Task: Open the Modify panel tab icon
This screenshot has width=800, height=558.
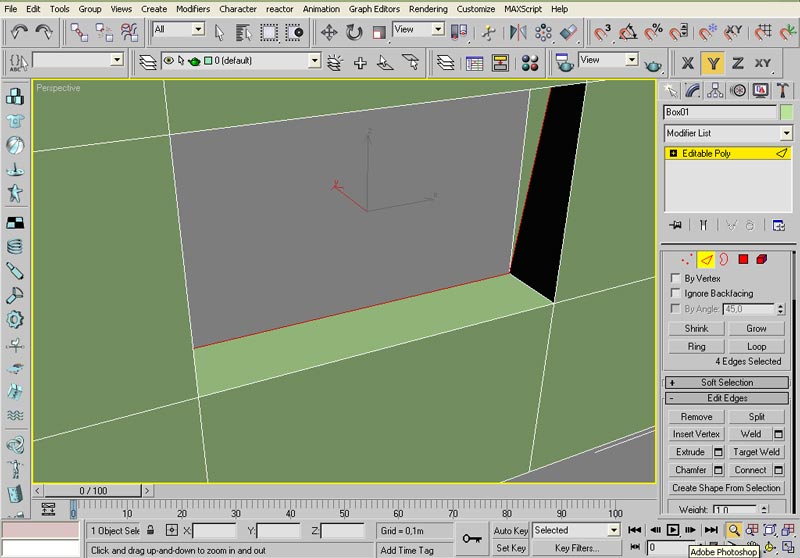Action: (692, 91)
